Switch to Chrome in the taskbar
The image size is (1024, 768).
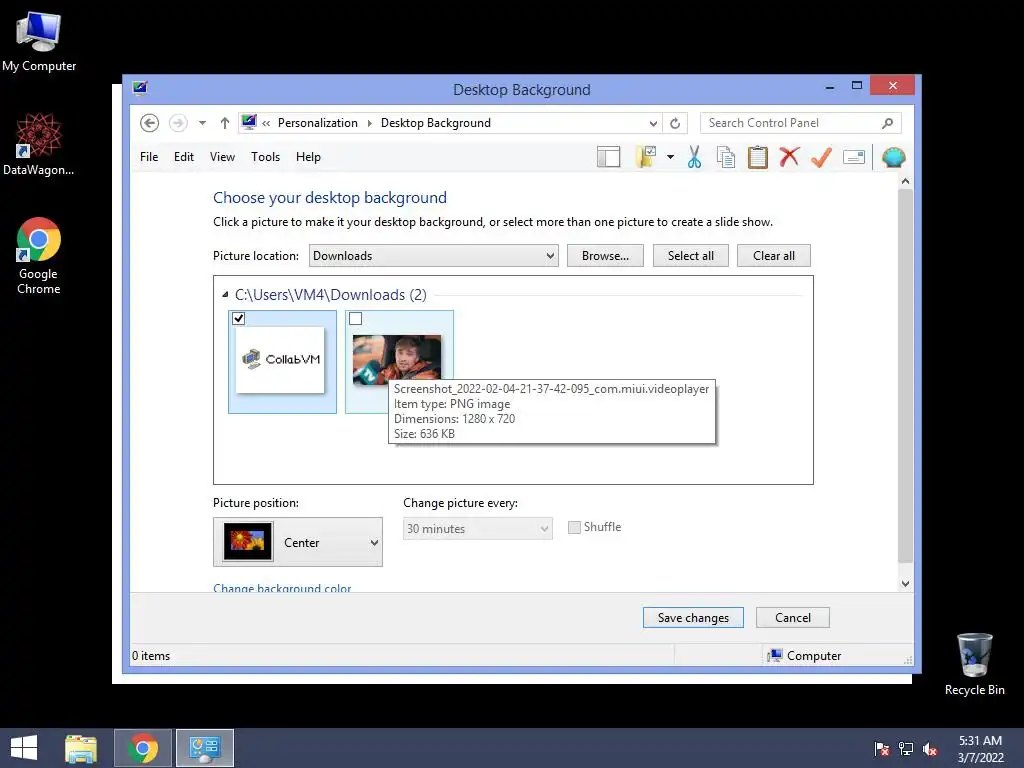tap(143, 748)
